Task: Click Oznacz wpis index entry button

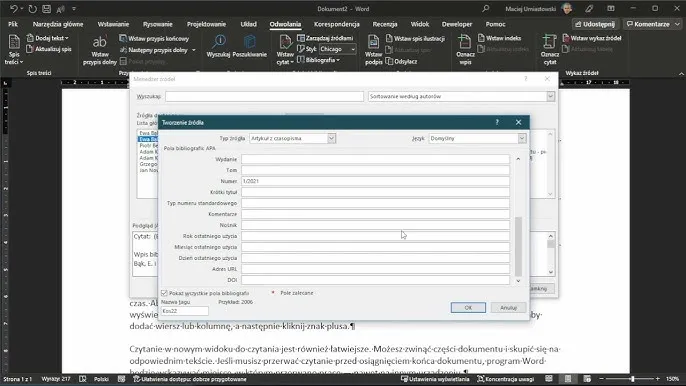Action: click(x=465, y=50)
